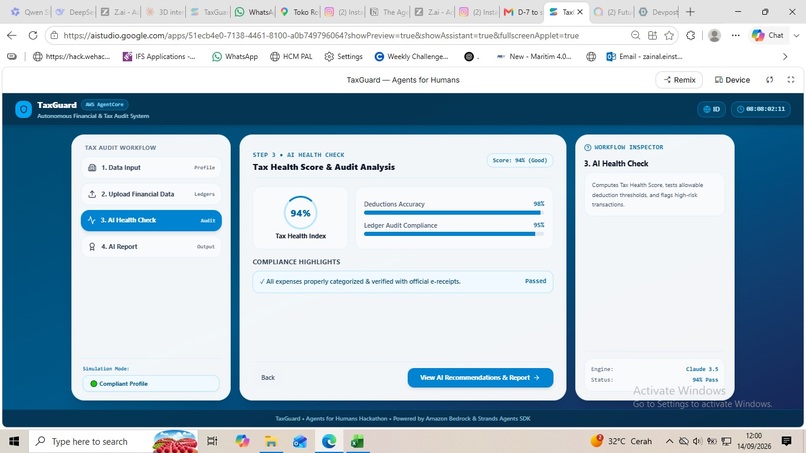Open File Explorer from the taskbar
The height and width of the screenshot is (453, 806).
point(270,441)
